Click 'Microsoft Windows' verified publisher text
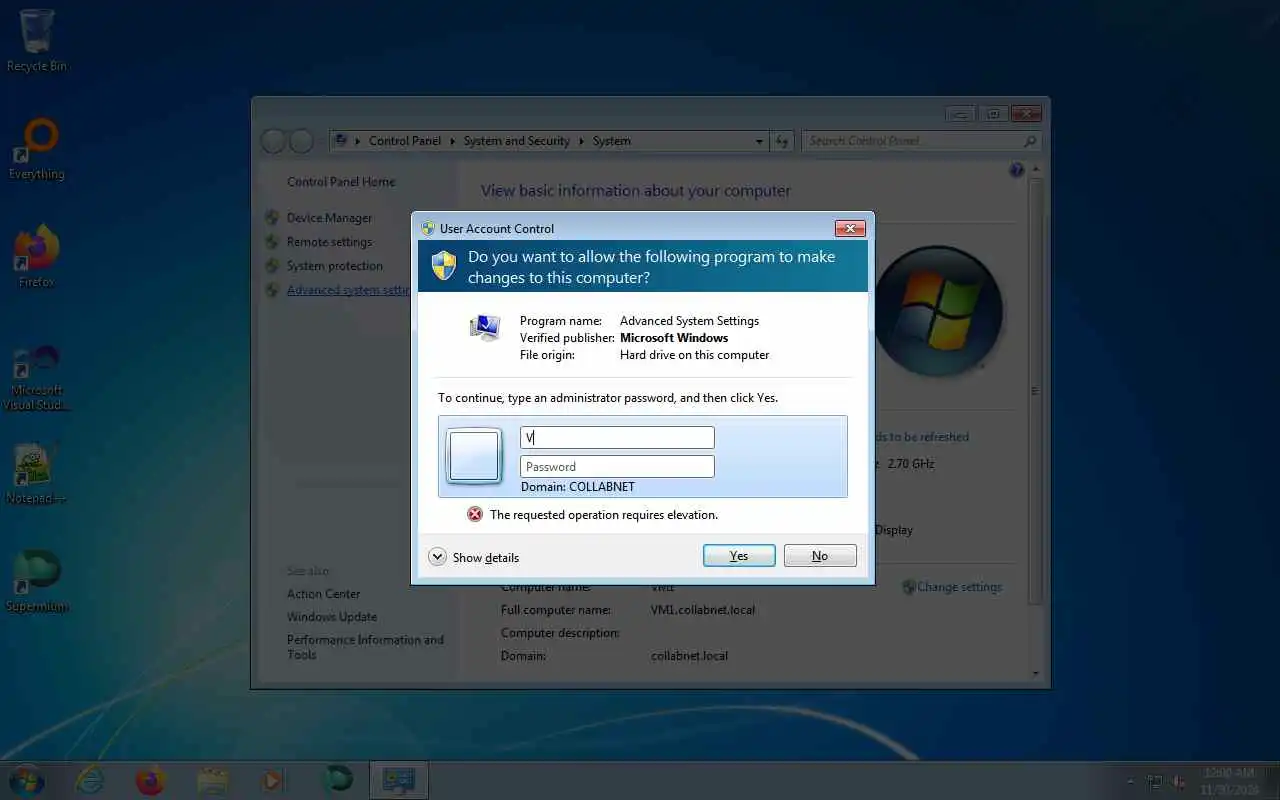The image size is (1280, 800). pos(674,338)
